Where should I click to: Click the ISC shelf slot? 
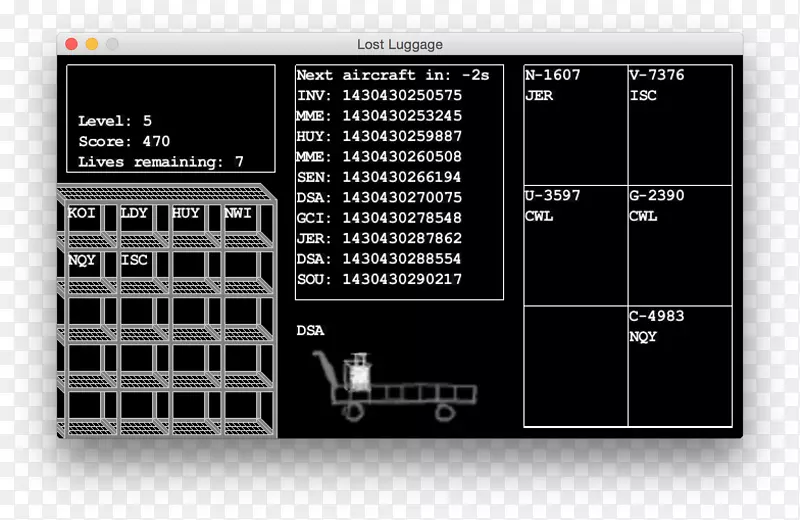[x=138, y=268]
